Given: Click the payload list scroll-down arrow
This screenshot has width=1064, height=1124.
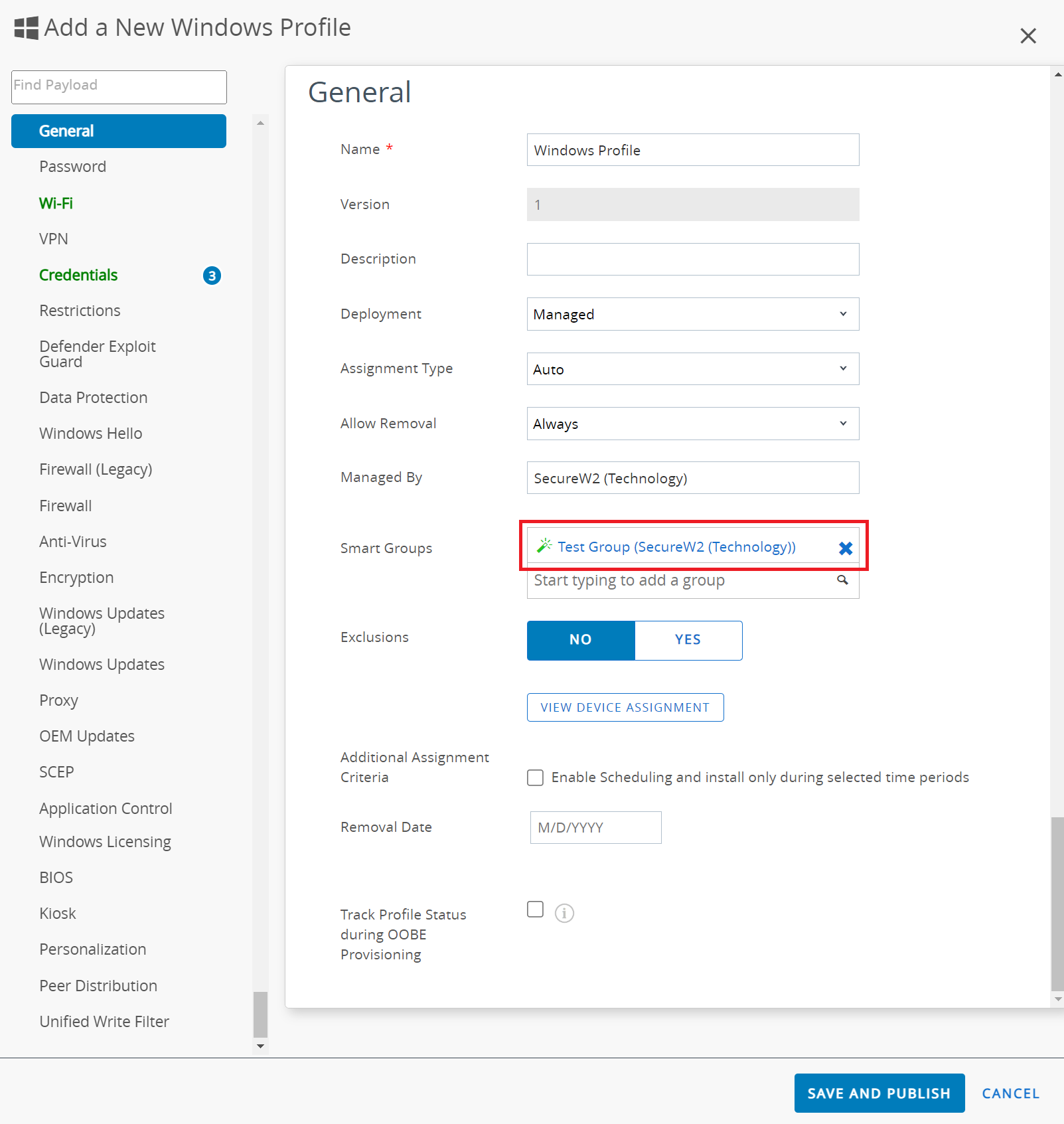Looking at the screenshot, I should tap(260, 1046).
